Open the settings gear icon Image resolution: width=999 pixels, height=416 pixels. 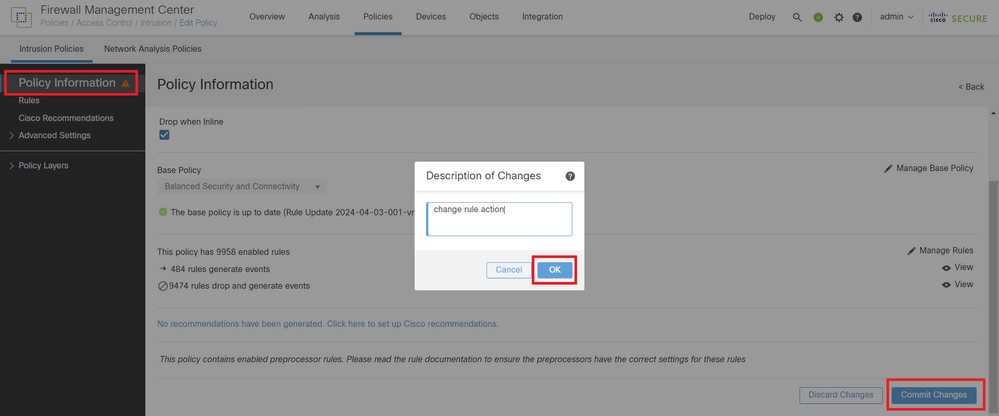click(x=838, y=17)
